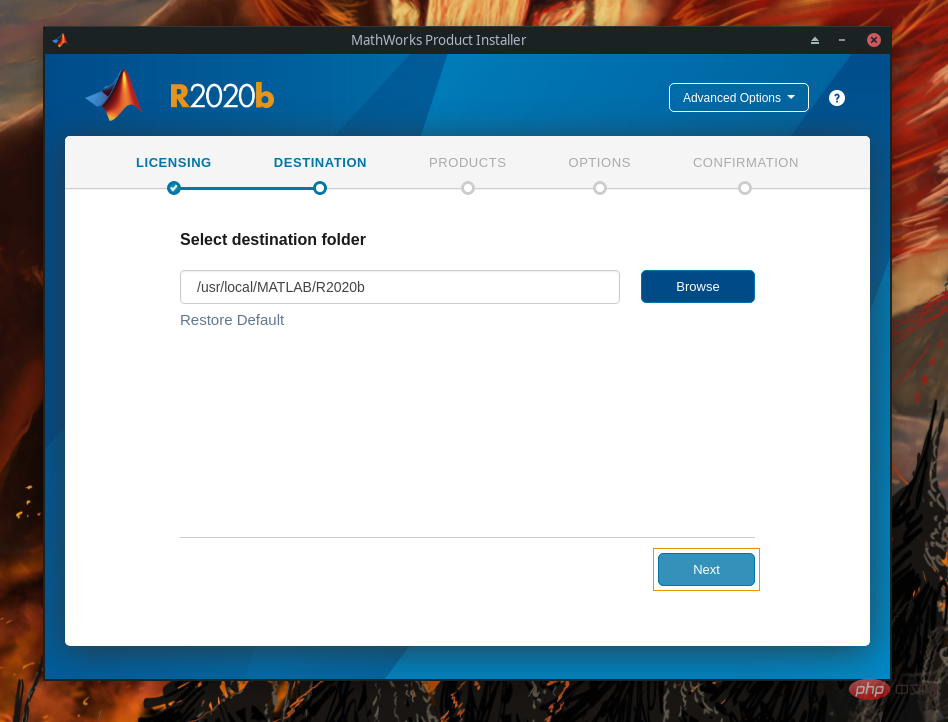
Task: Browse for a destination folder
Action: [x=698, y=287]
